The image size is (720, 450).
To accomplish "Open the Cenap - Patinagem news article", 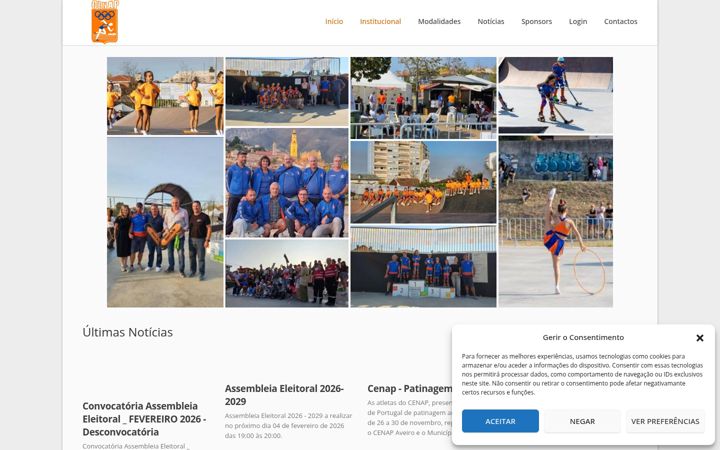I will click(410, 388).
